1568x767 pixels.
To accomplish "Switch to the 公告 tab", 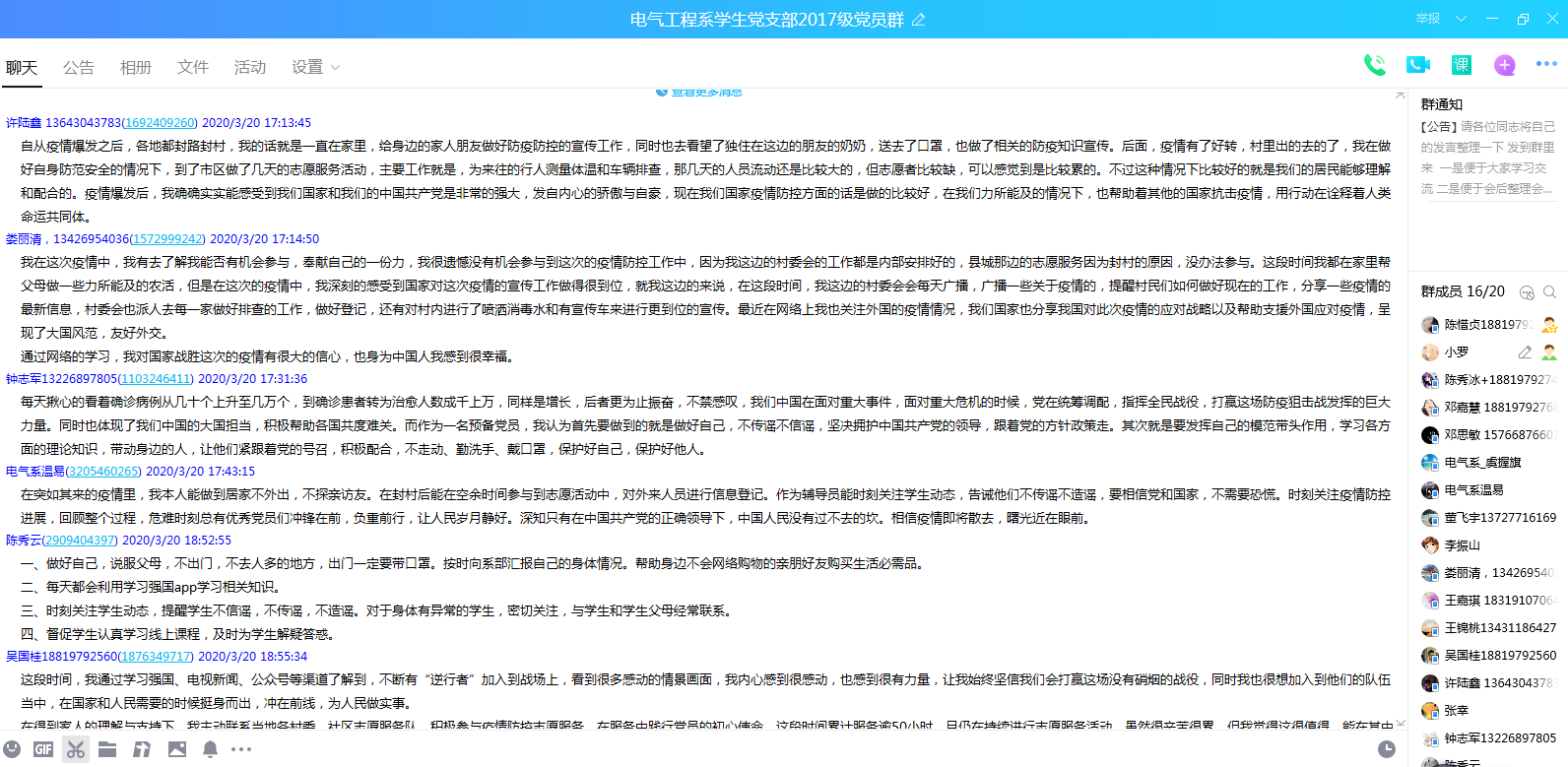I will [x=79, y=67].
